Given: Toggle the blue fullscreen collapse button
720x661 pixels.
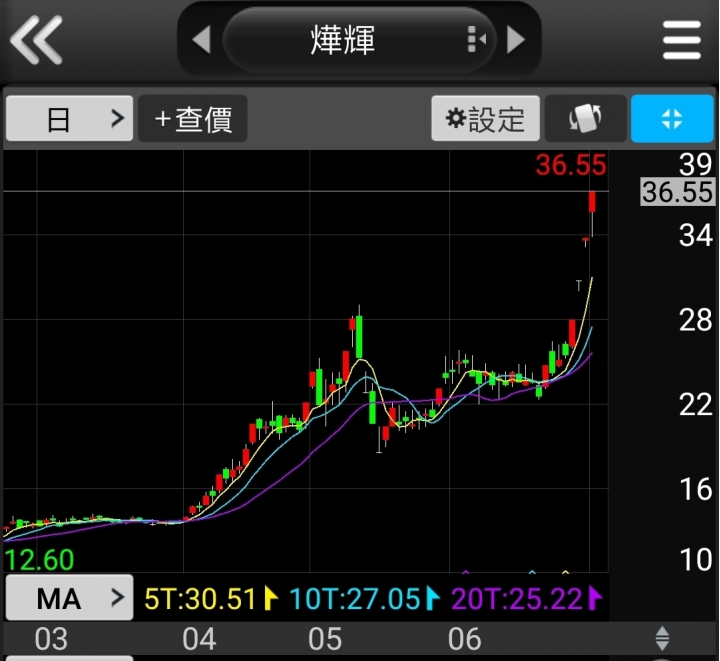Looking at the screenshot, I should coord(672,118).
